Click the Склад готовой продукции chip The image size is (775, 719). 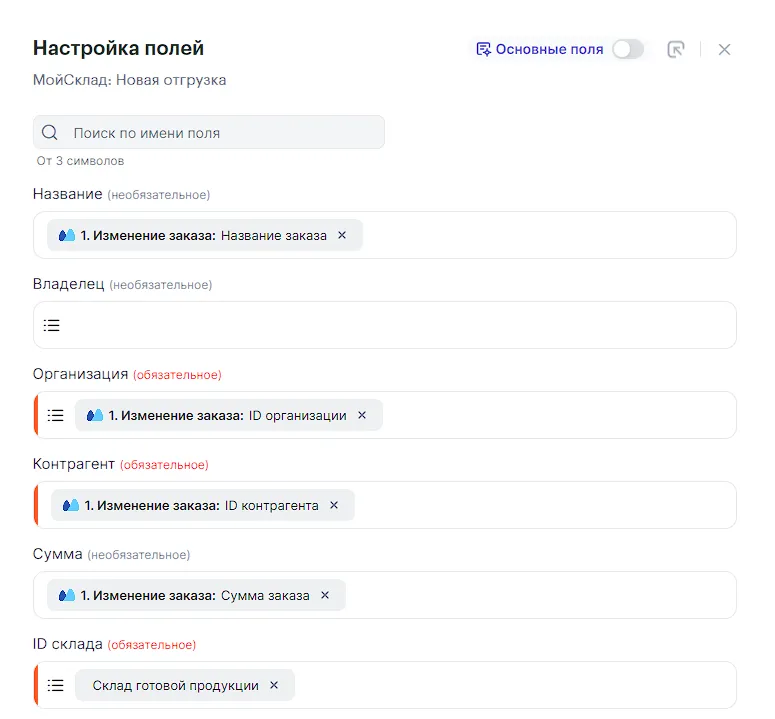(175, 685)
